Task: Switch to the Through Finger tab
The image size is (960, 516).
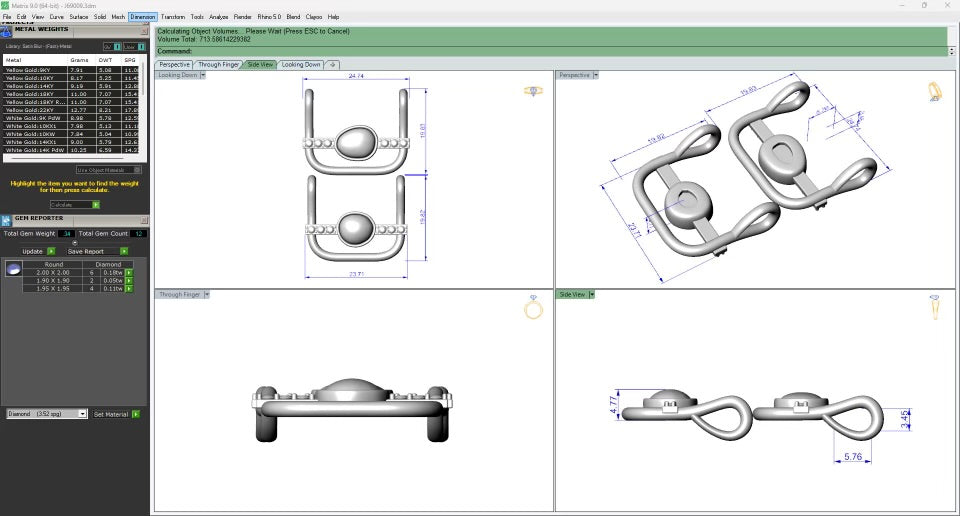Action: (x=218, y=64)
